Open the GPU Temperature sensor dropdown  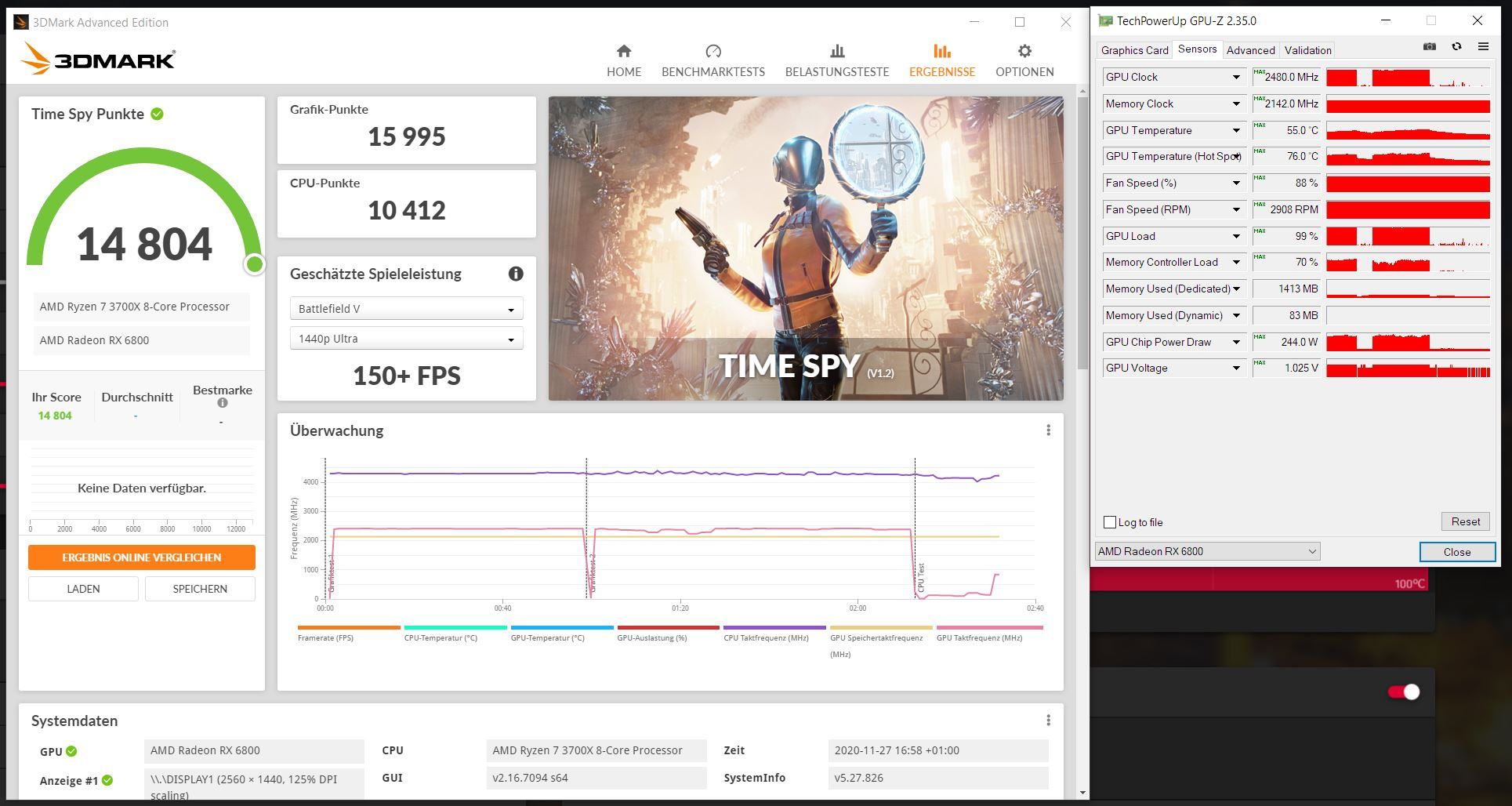1236,130
